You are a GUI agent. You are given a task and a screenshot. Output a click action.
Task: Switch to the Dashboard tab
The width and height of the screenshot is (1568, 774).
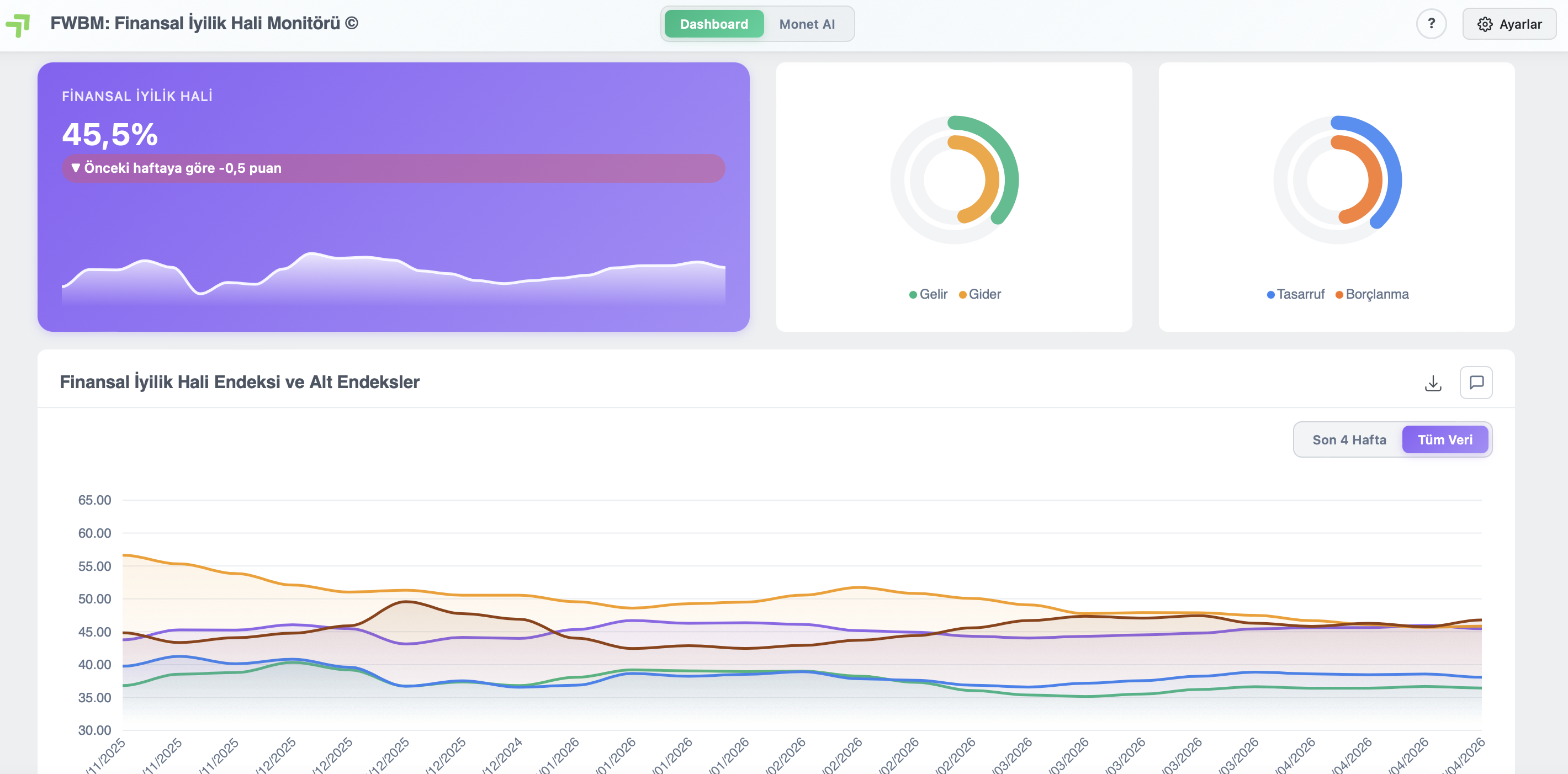tap(713, 24)
